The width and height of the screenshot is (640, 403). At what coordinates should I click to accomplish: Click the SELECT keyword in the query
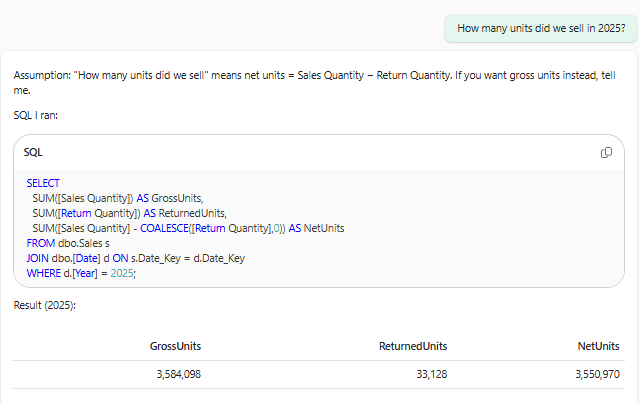coord(43,183)
